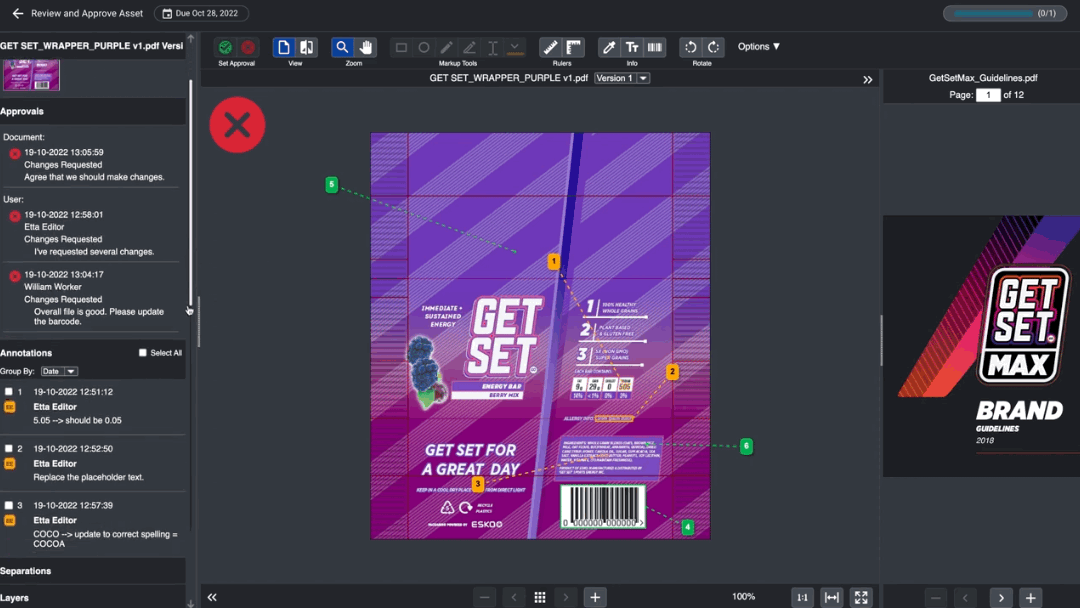Select the ellipse markup tool
The width and height of the screenshot is (1080, 608).
[424, 46]
